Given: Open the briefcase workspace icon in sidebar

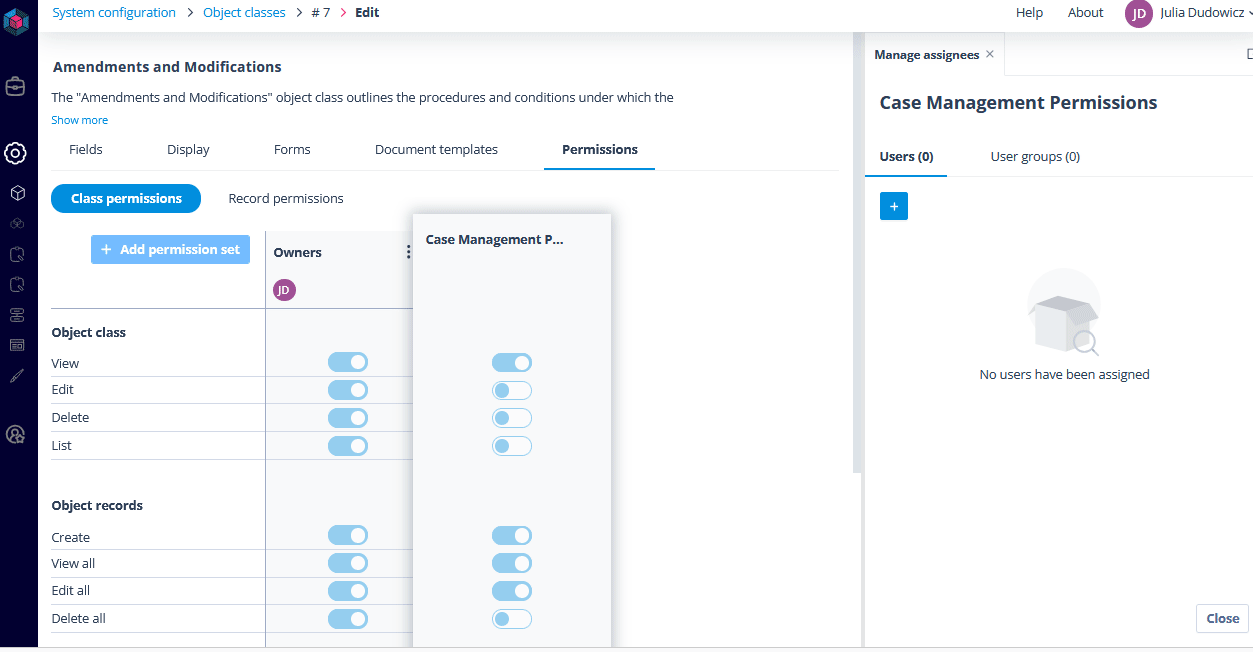Looking at the screenshot, I should 16,86.
